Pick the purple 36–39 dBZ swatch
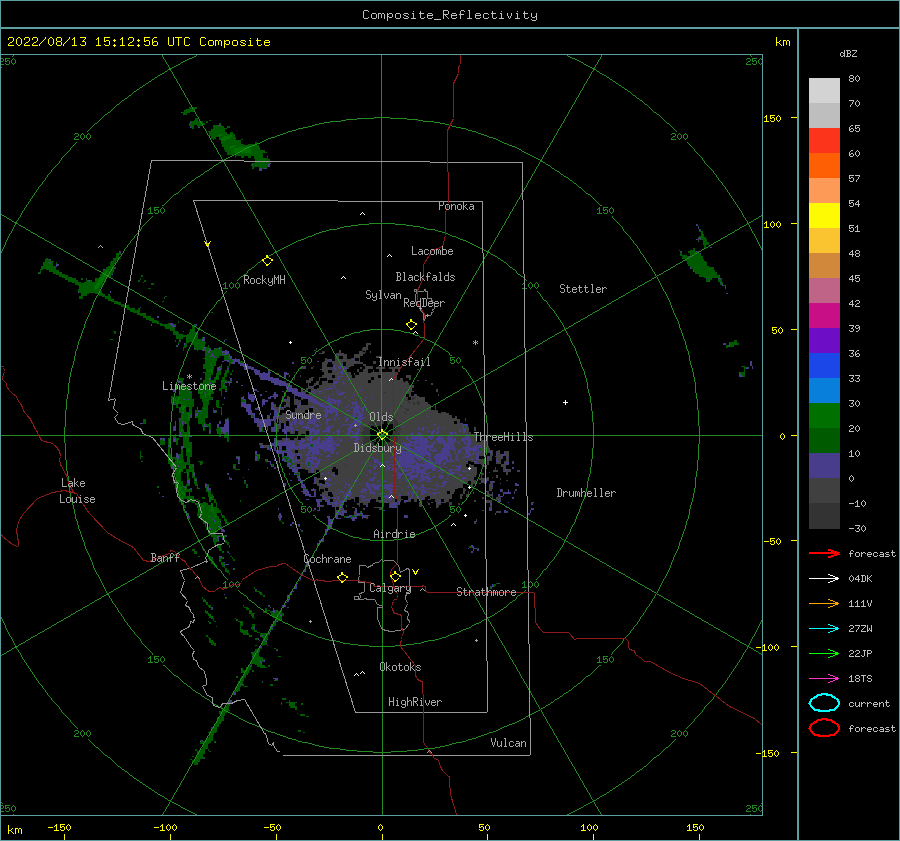The width and height of the screenshot is (900, 841). pos(824,340)
